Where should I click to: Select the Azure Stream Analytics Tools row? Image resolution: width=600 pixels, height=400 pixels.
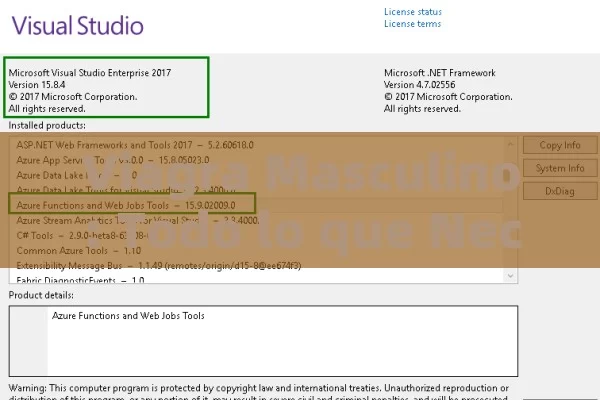(256, 220)
